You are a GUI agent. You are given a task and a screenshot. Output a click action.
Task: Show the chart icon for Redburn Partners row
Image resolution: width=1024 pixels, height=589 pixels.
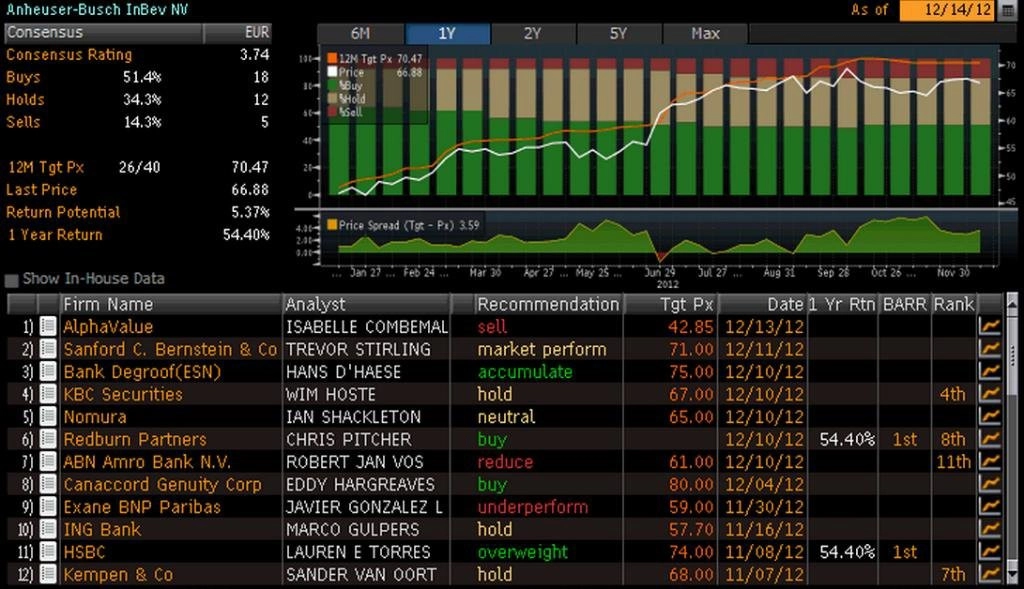[990, 439]
